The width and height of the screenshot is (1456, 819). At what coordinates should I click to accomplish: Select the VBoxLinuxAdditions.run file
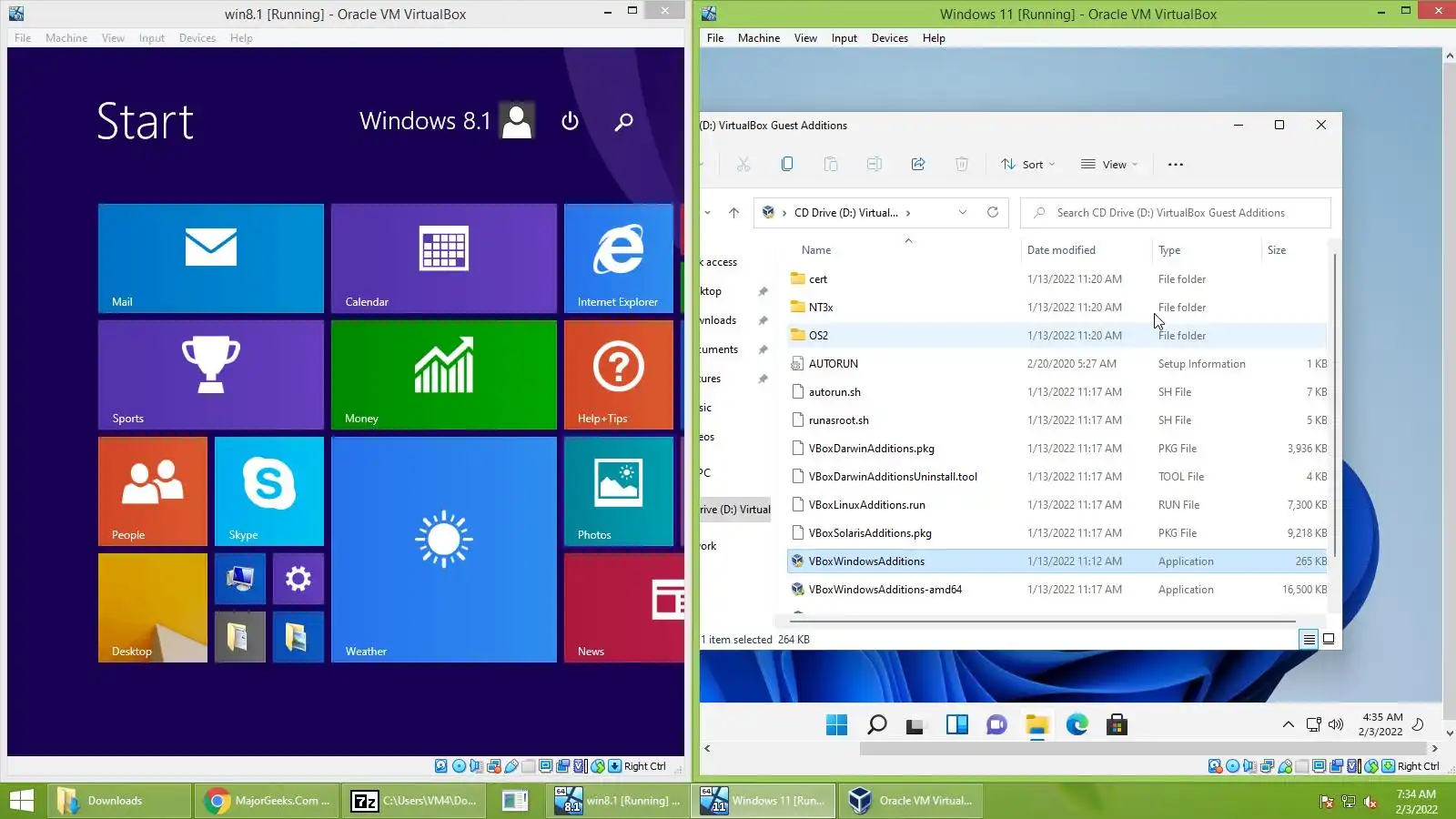[x=1057, y=505]
